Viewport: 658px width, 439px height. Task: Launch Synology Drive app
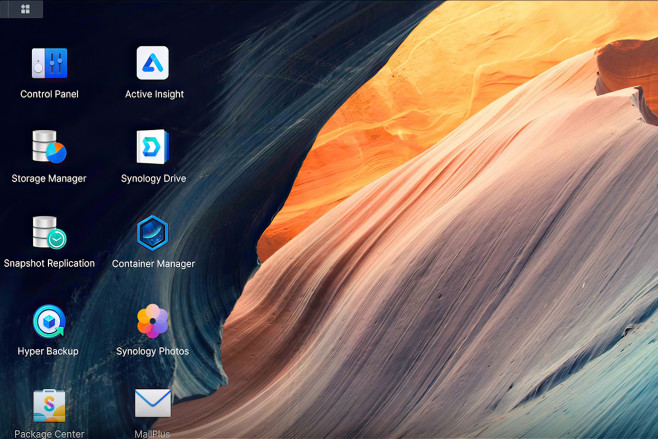pos(153,146)
